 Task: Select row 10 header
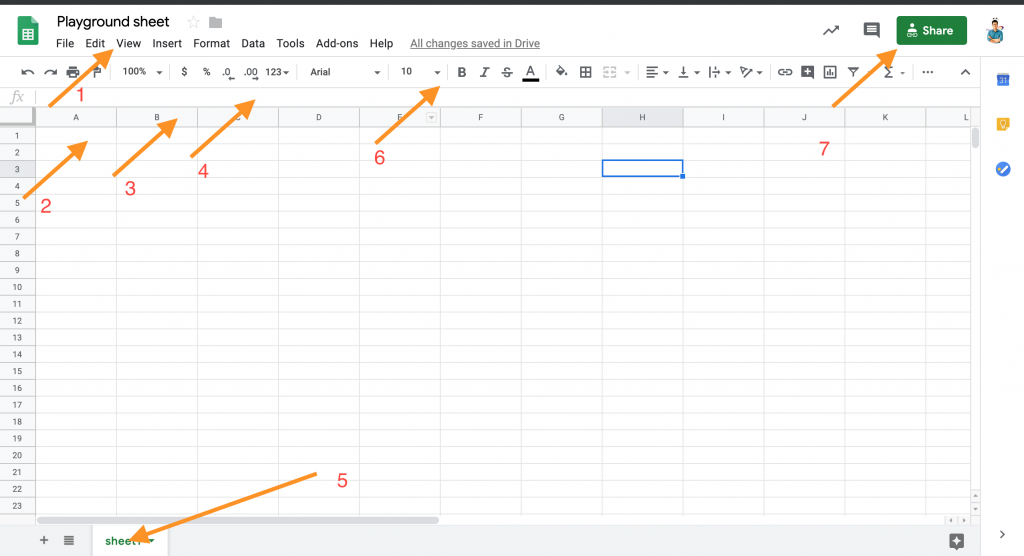click(x=17, y=287)
